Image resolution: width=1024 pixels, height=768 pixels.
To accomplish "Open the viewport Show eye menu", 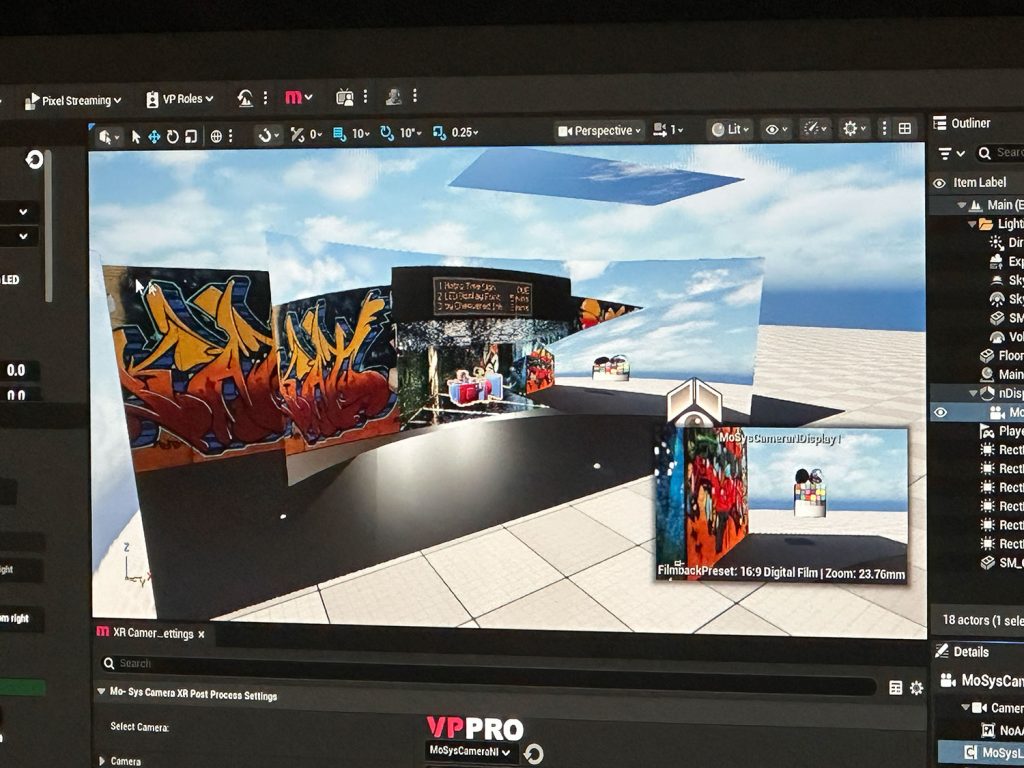I will tap(774, 129).
